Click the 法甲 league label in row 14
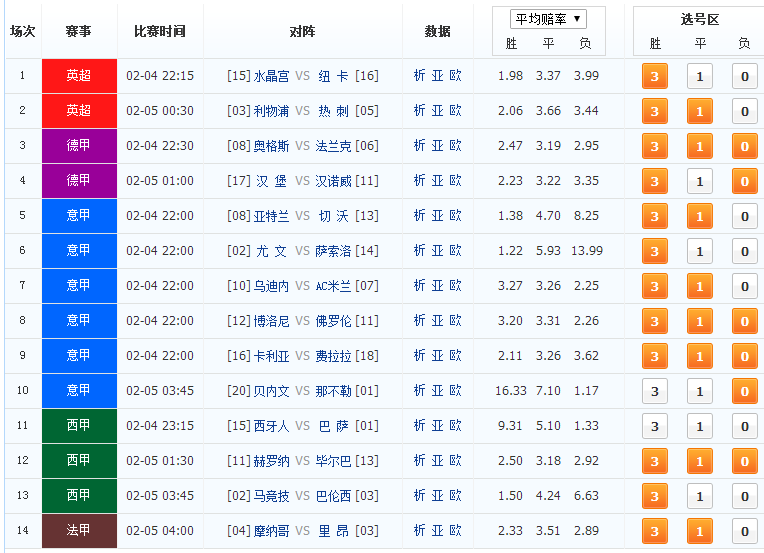Image resolution: width=764 pixels, height=553 pixels. coord(79,531)
